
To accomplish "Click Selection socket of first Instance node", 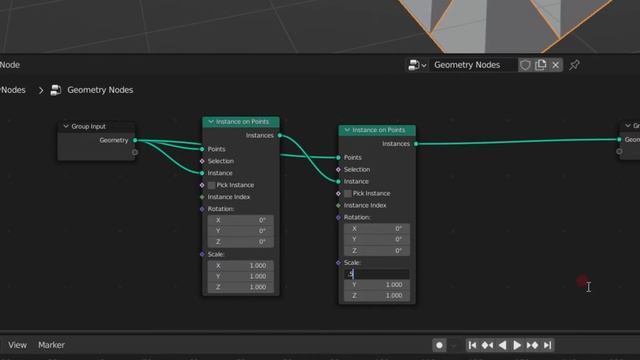I will point(202,161).
